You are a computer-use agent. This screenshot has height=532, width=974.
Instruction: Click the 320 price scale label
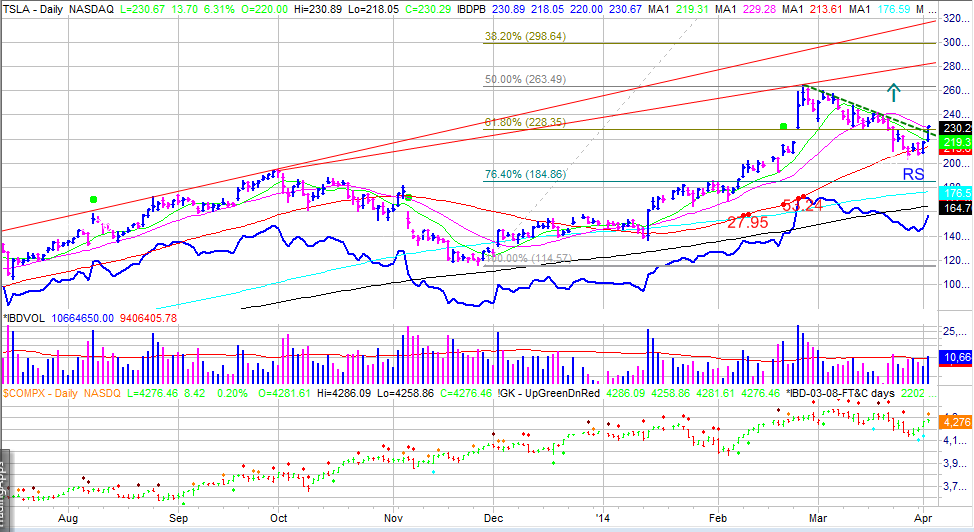click(x=957, y=19)
